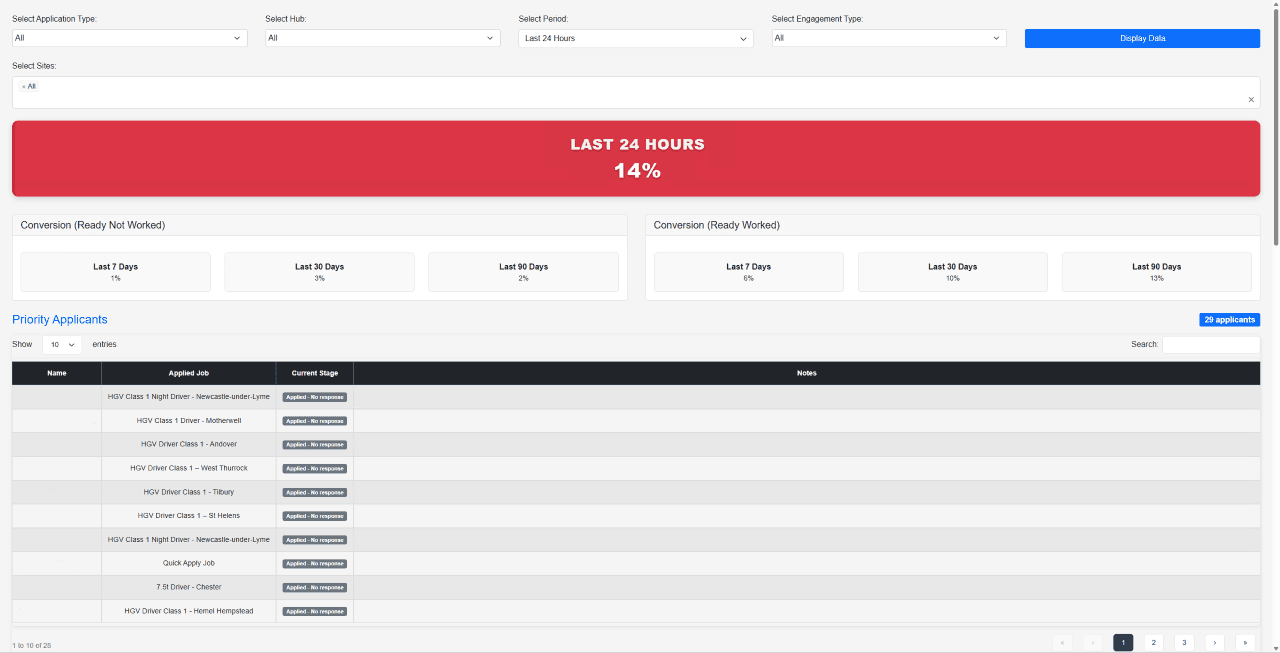The image size is (1280, 653).
Task: Select pagination page 1
Action: 1123,642
